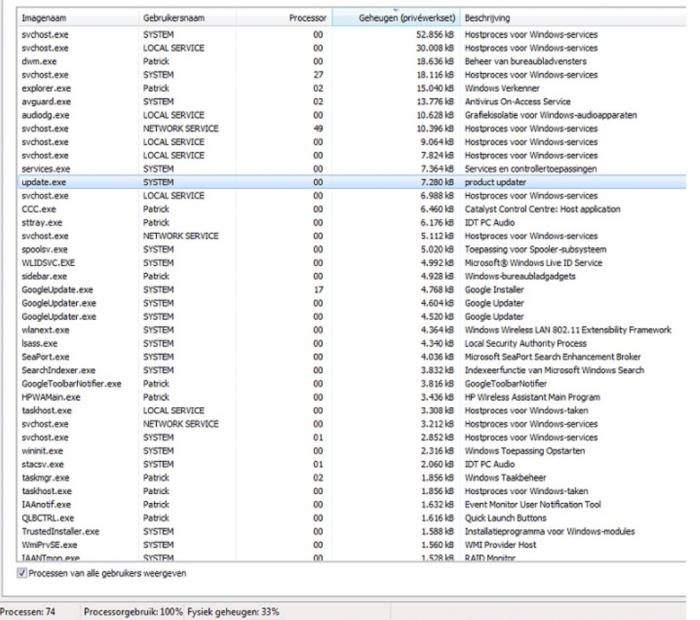The height and width of the screenshot is (620, 700).
Task: Select the avguard.exe process row
Action: [x=351, y=102]
